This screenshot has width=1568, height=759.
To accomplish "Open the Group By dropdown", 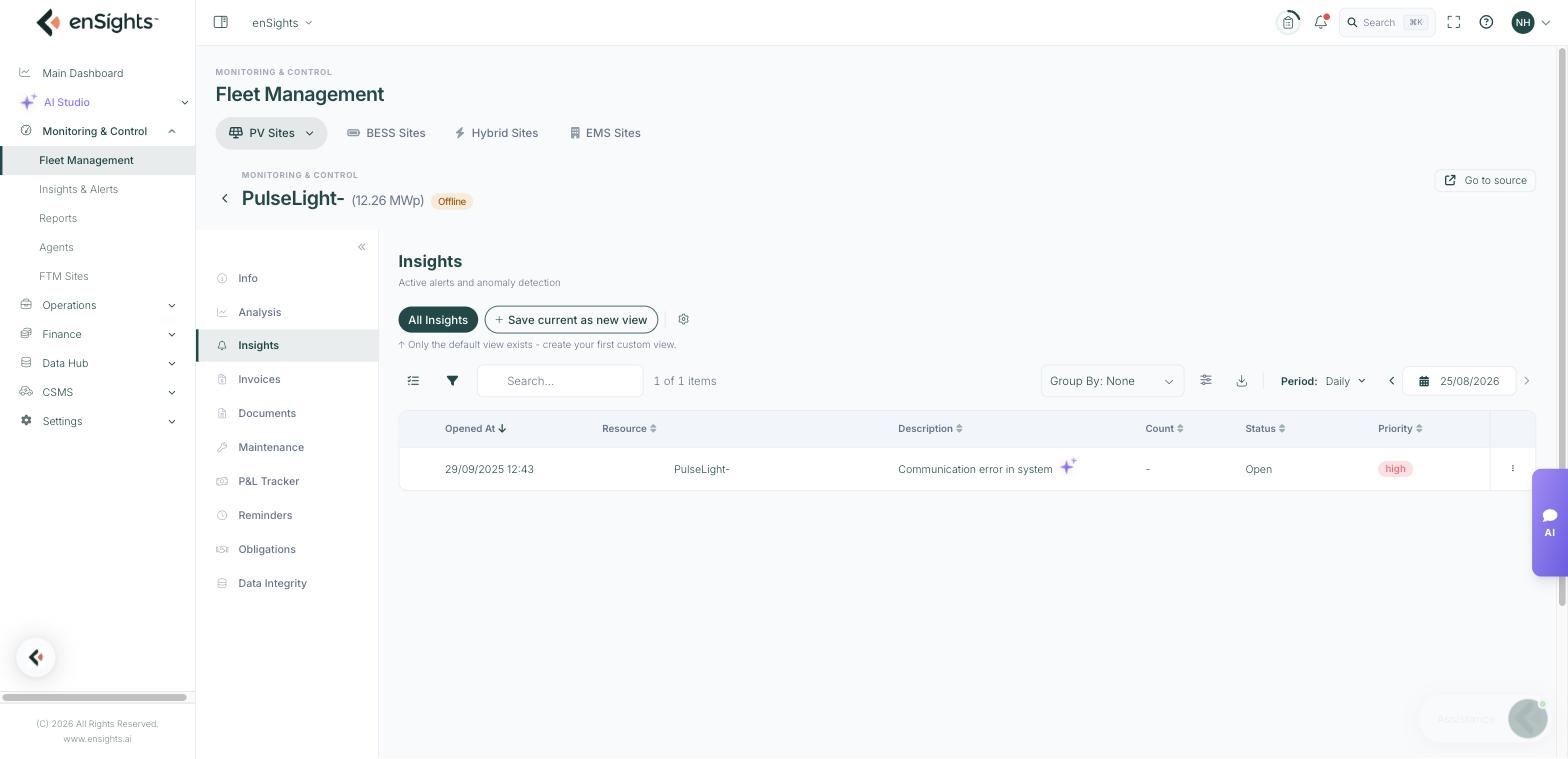I will coord(1112,381).
